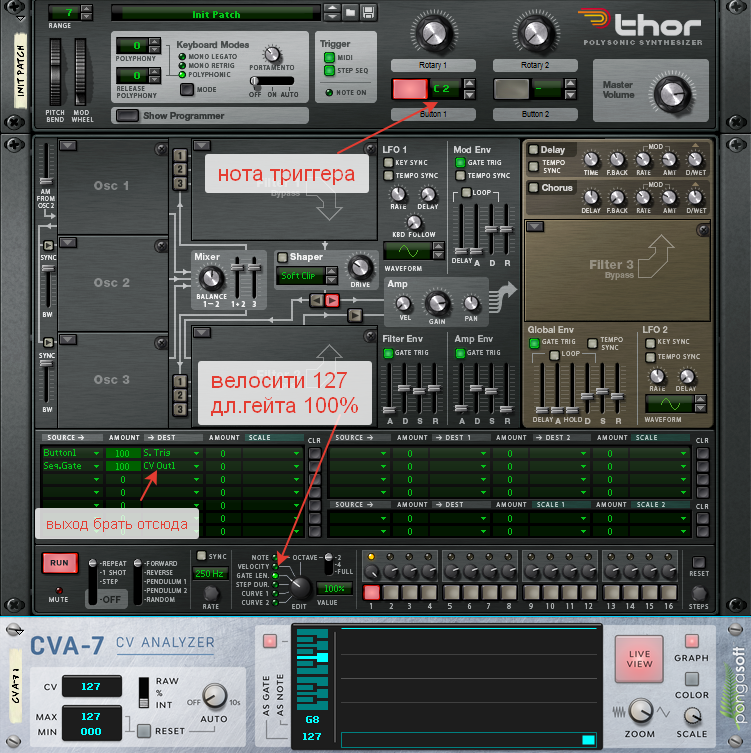Click the keyboard Mode button

pos(187,89)
